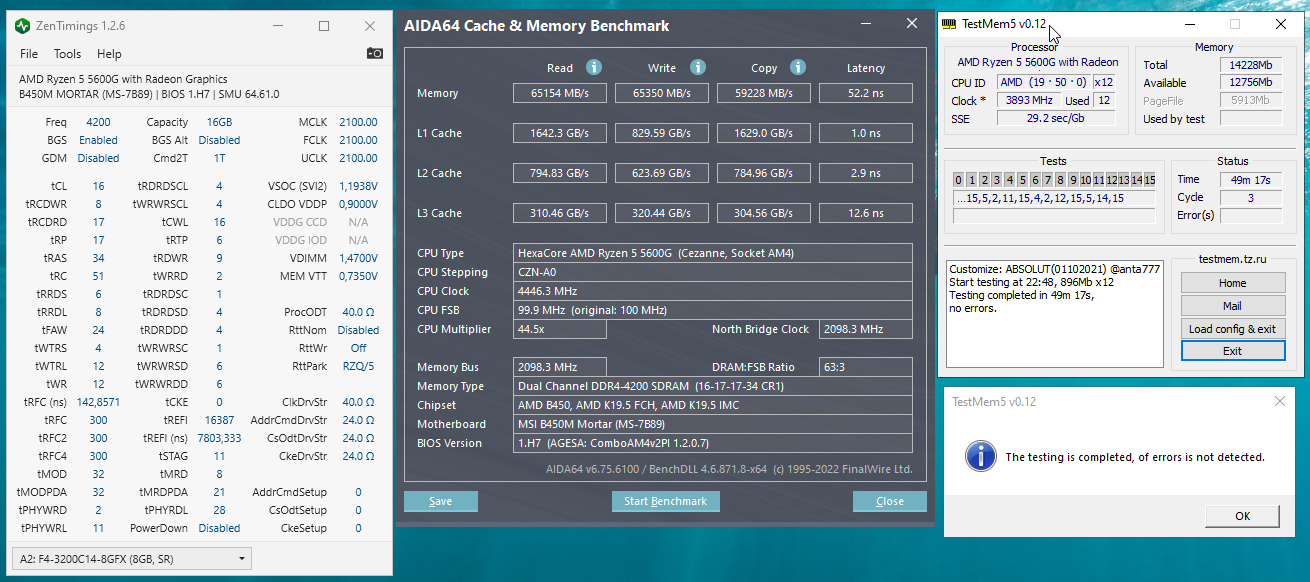
Task: Click the MCLK value 2100.00
Action: point(358,122)
